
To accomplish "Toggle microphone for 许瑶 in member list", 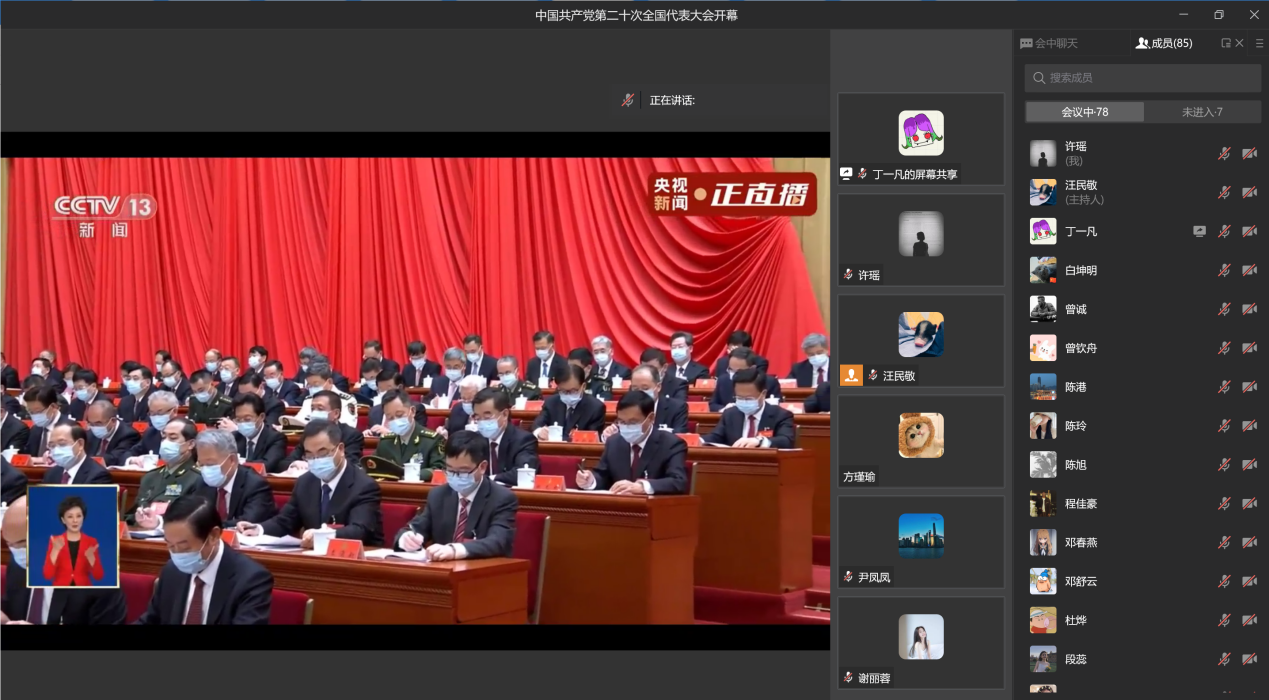I will 1224,153.
